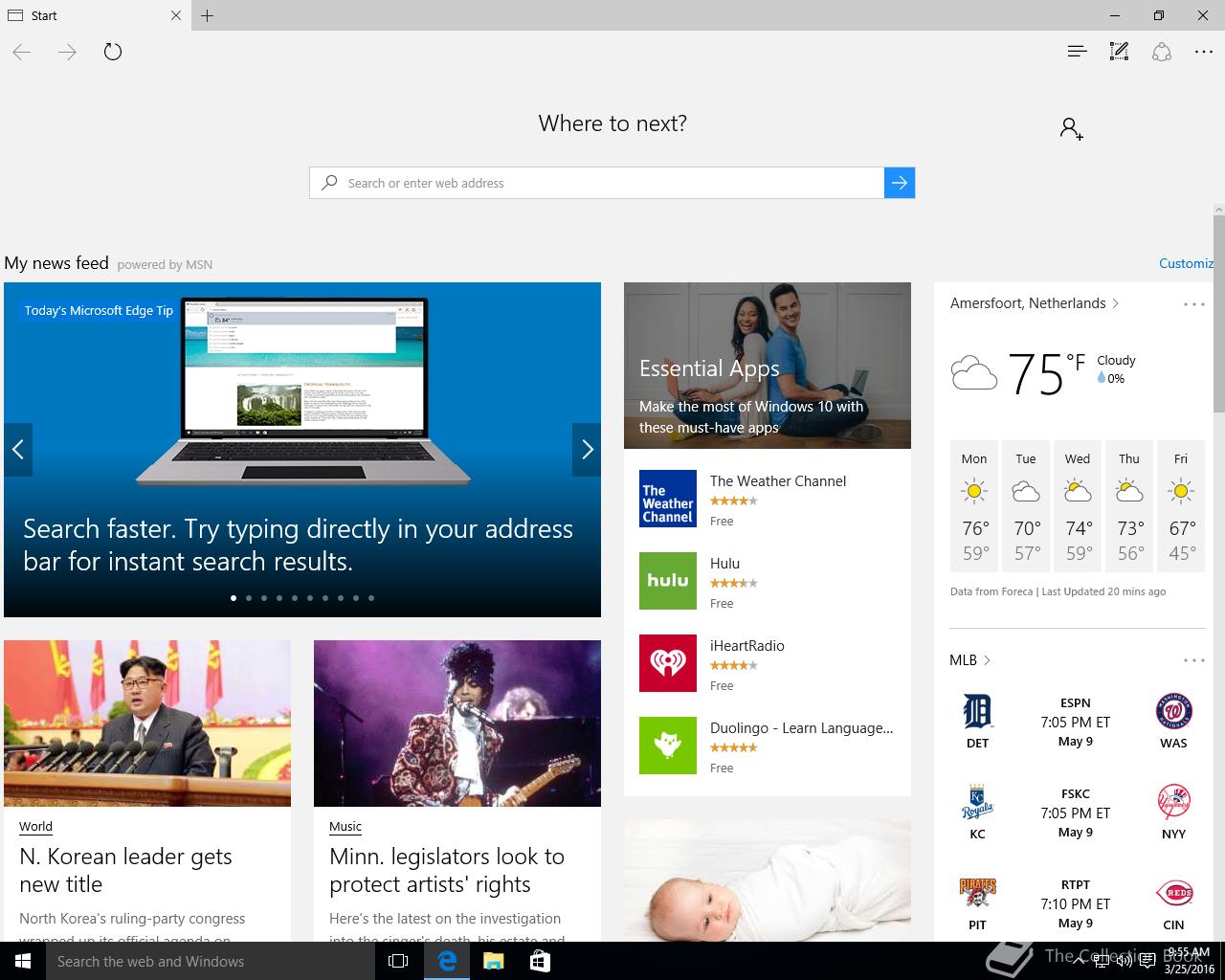Click the Cincinnati Reds CIN logo

point(1173,894)
